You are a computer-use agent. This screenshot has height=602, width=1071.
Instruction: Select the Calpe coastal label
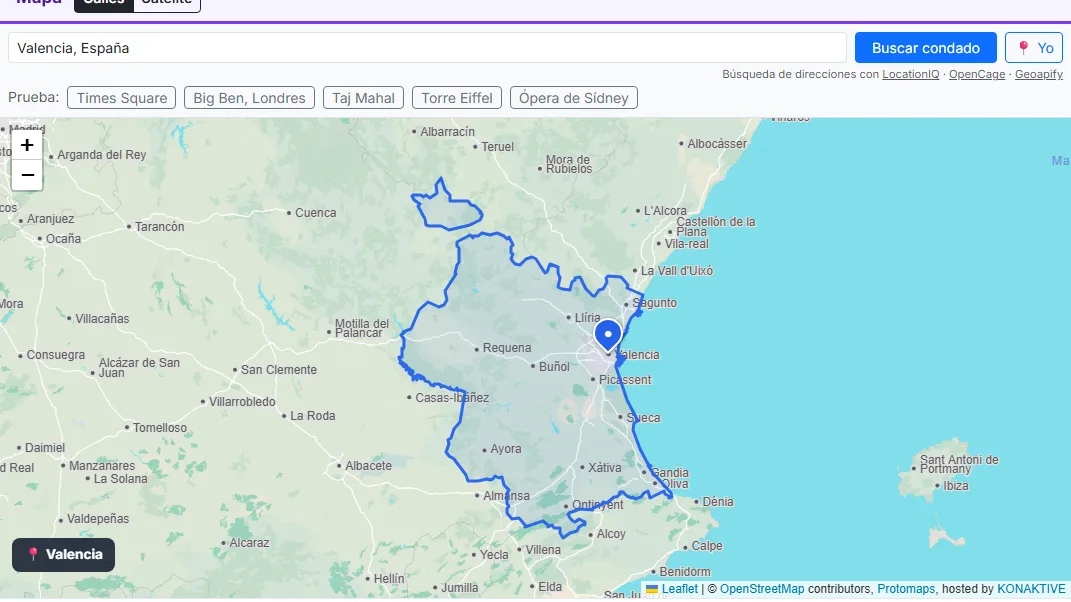(x=707, y=546)
